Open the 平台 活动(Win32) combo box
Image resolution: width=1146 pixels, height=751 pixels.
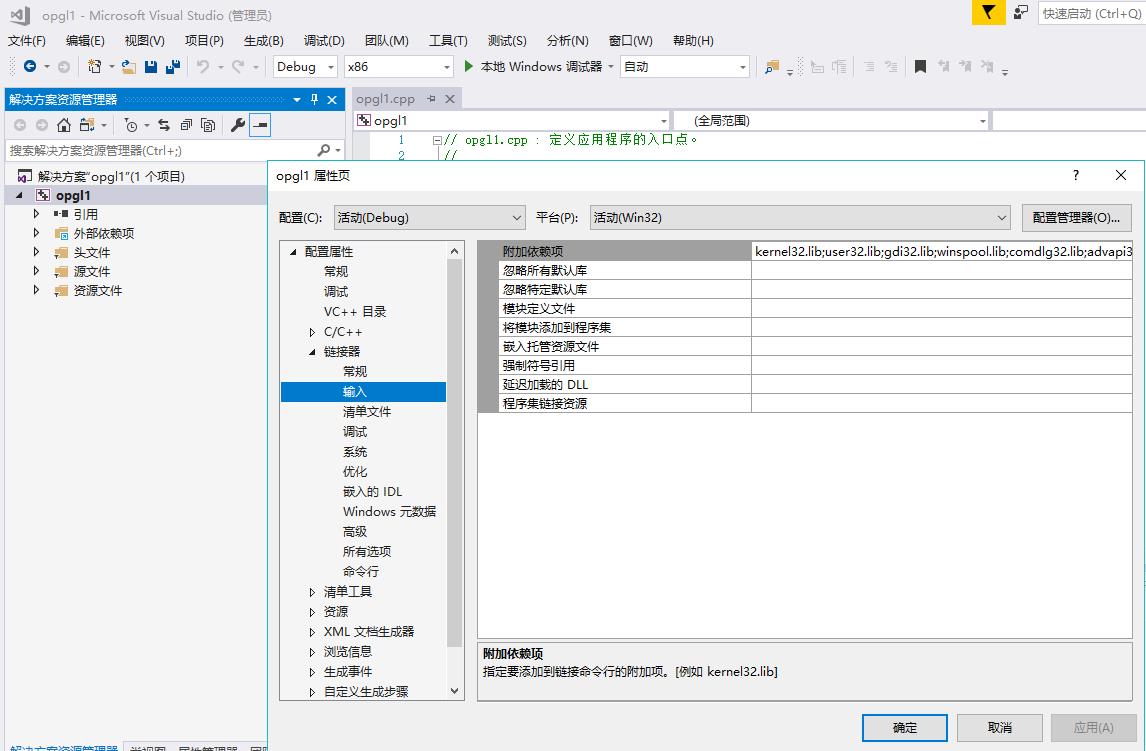click(800, 217)
